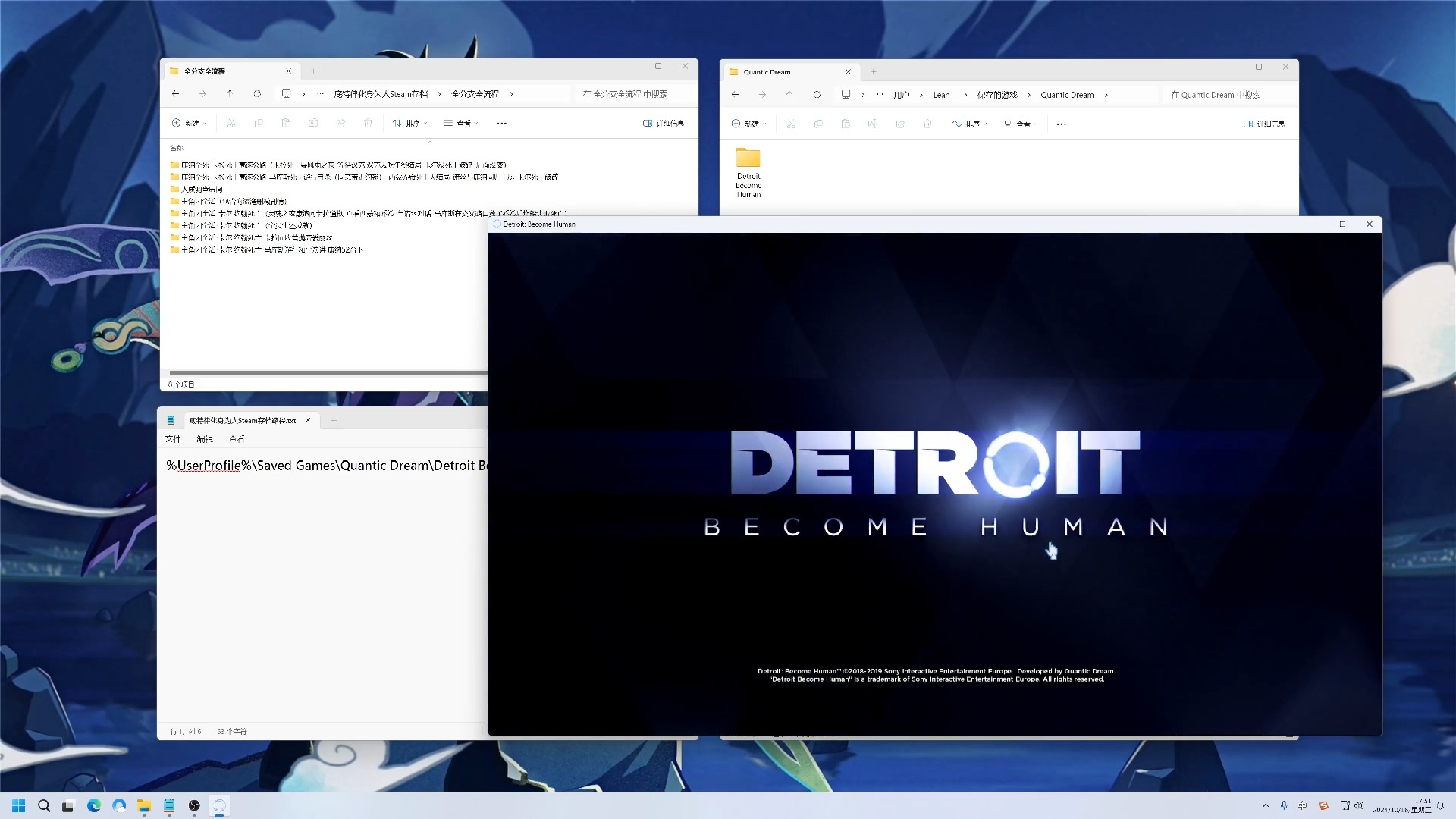Viewport: 1456px width, 819px height.
Task: Add a new tab in the left Explorer
Action: point(314,71)
